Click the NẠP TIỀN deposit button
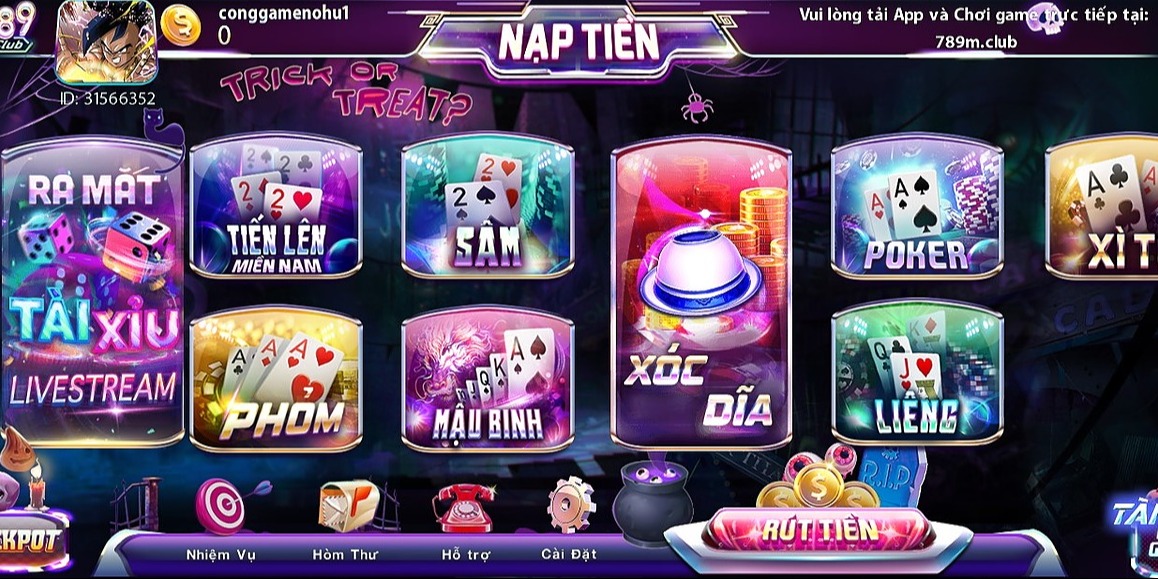Screen dimensions: 1158x579 point(578,41)
